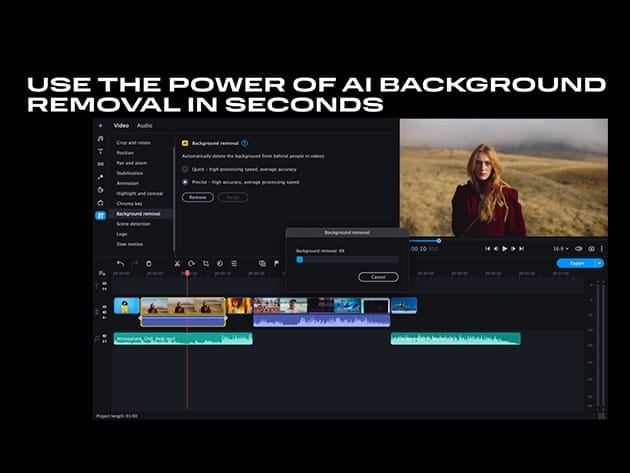The height and width of the screenshot is (473, 630).
Task: Click the volume speaker icon under preview
Action: tap(577, 248)
